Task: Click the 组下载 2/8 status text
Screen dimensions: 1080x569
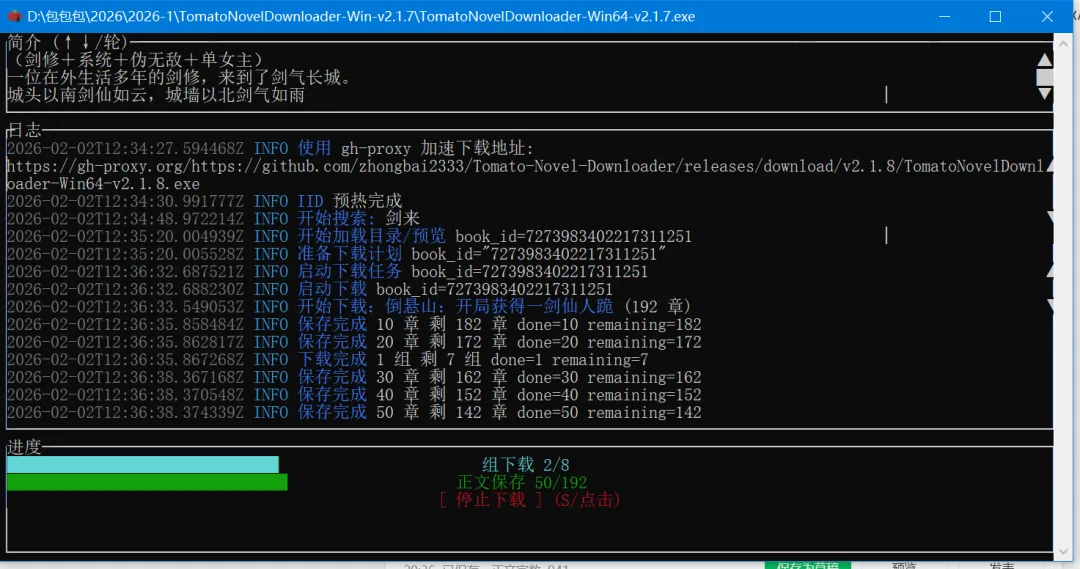Action: [526, 464]
